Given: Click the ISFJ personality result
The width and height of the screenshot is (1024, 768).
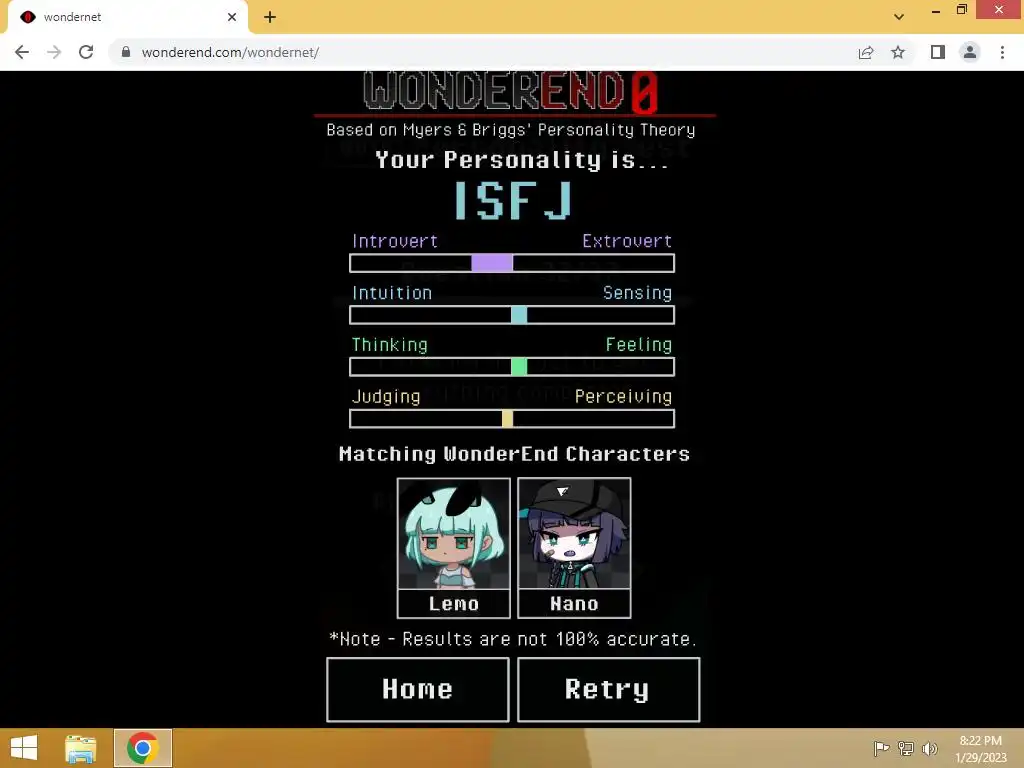Looking at the screenshot, I should click(513, 200).
